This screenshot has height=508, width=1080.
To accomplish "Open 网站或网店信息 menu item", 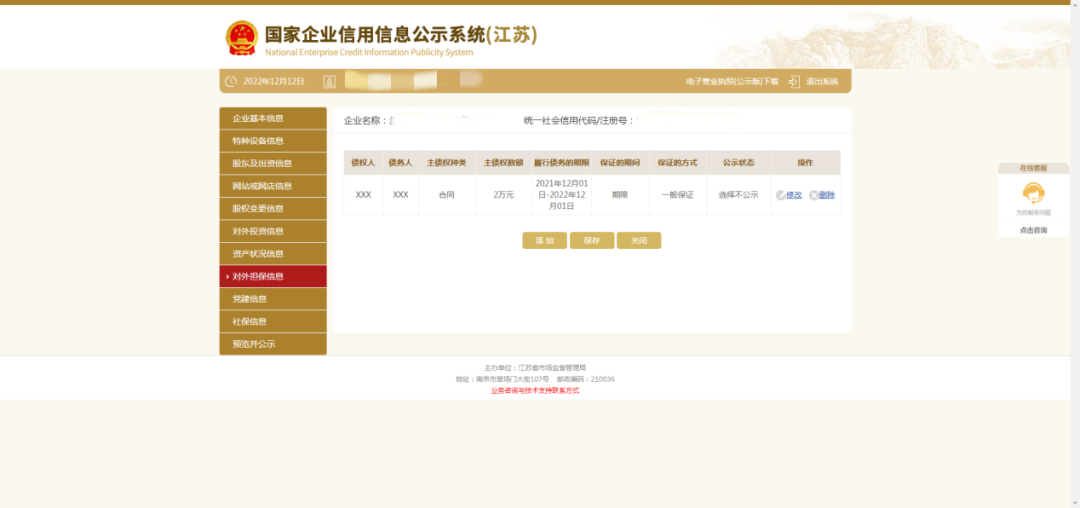I will (272, 186).
